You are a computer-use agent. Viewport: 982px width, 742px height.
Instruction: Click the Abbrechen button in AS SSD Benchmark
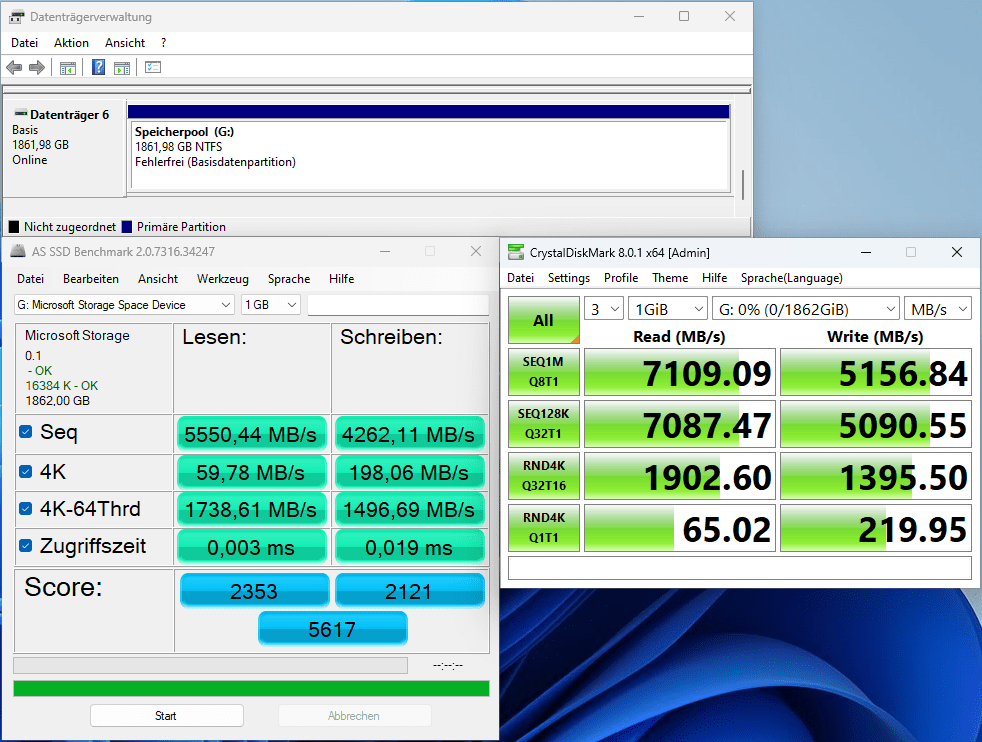click(x=354, y=715)
